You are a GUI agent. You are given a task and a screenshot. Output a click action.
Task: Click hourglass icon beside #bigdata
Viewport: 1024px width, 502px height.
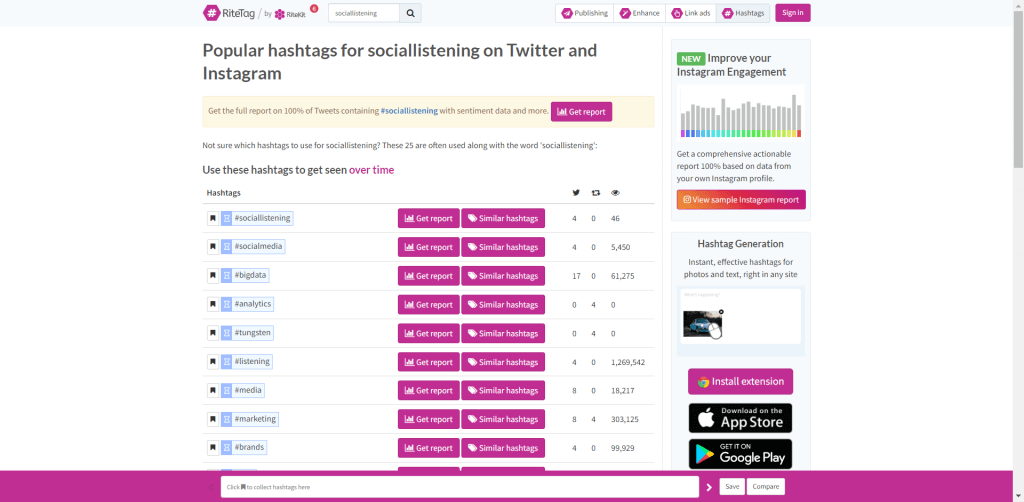pos(226,275)
